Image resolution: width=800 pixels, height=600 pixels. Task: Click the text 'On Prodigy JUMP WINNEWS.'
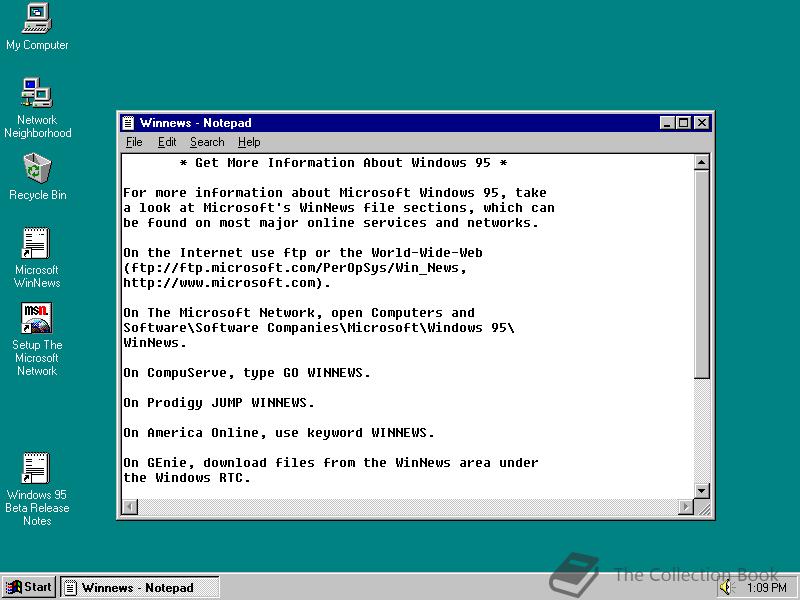pyautogui.click(x=218, y=403)
